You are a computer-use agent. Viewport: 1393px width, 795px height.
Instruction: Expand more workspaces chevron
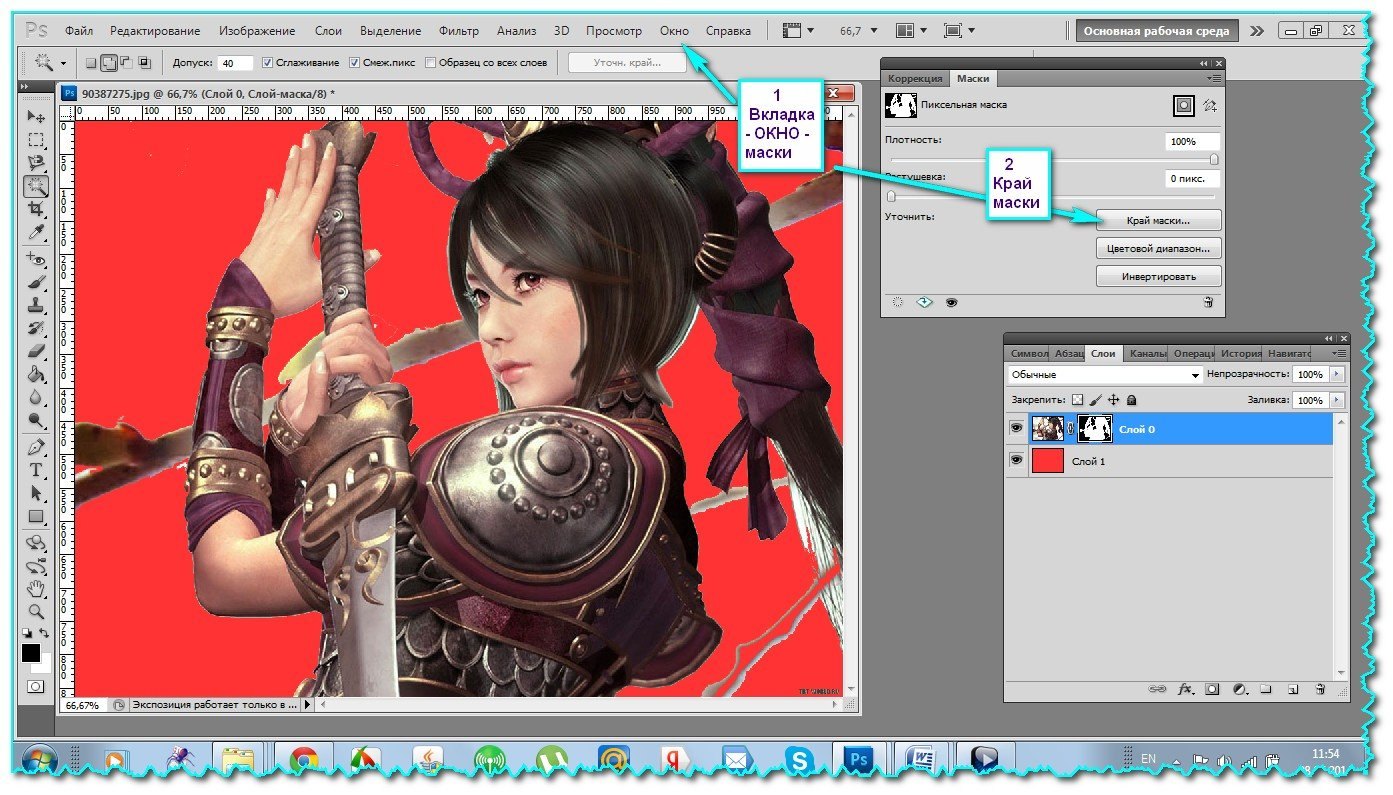1258,31
